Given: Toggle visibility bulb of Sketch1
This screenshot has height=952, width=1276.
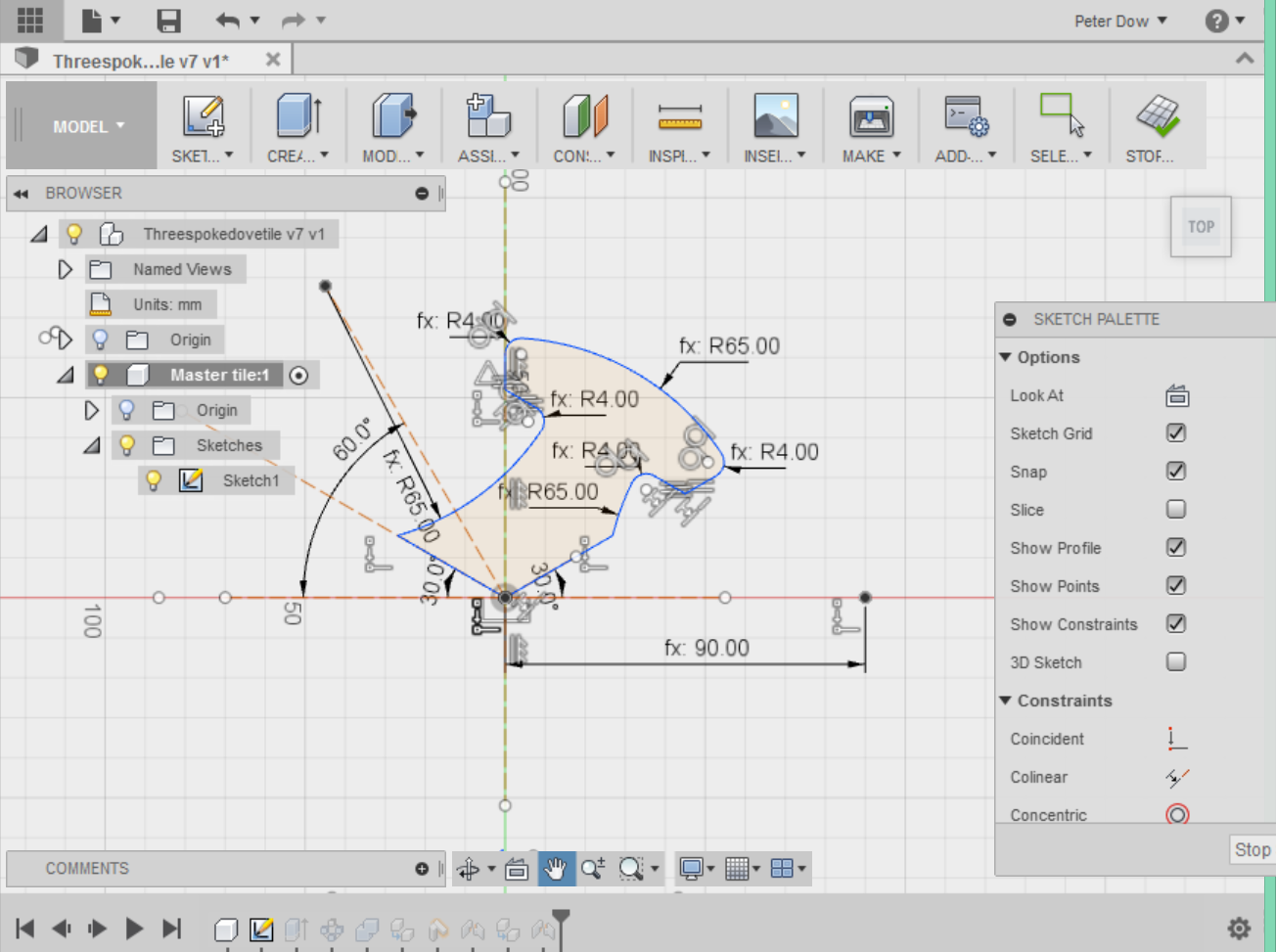Looking at the screenshot, I should (x=154, y=480).
